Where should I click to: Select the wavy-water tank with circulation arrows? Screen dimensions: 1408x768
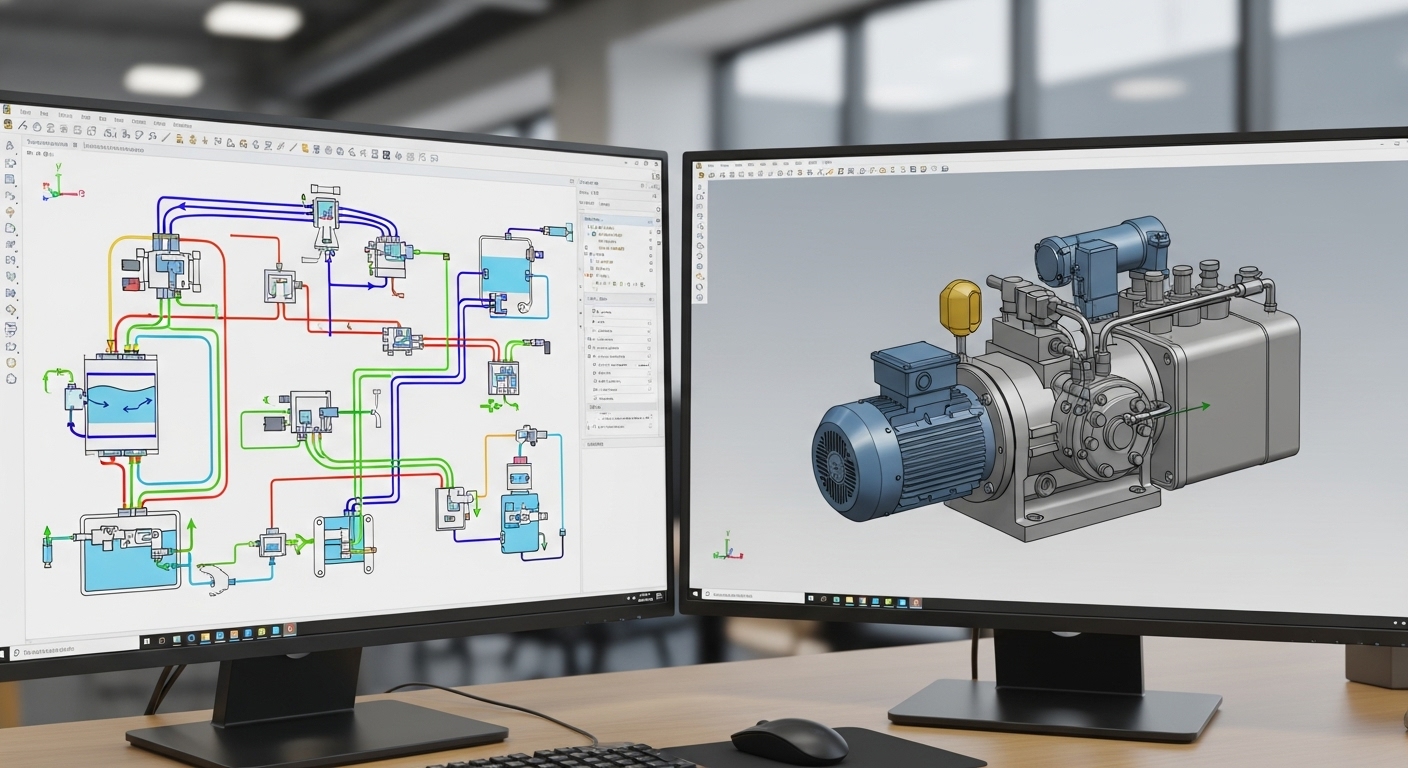(x=121, y=405)
